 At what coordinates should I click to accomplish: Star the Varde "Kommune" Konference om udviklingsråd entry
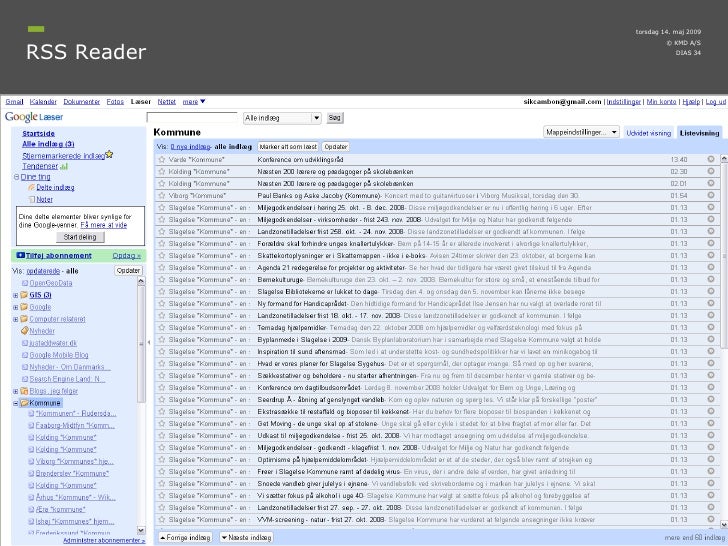coord(162,159)
